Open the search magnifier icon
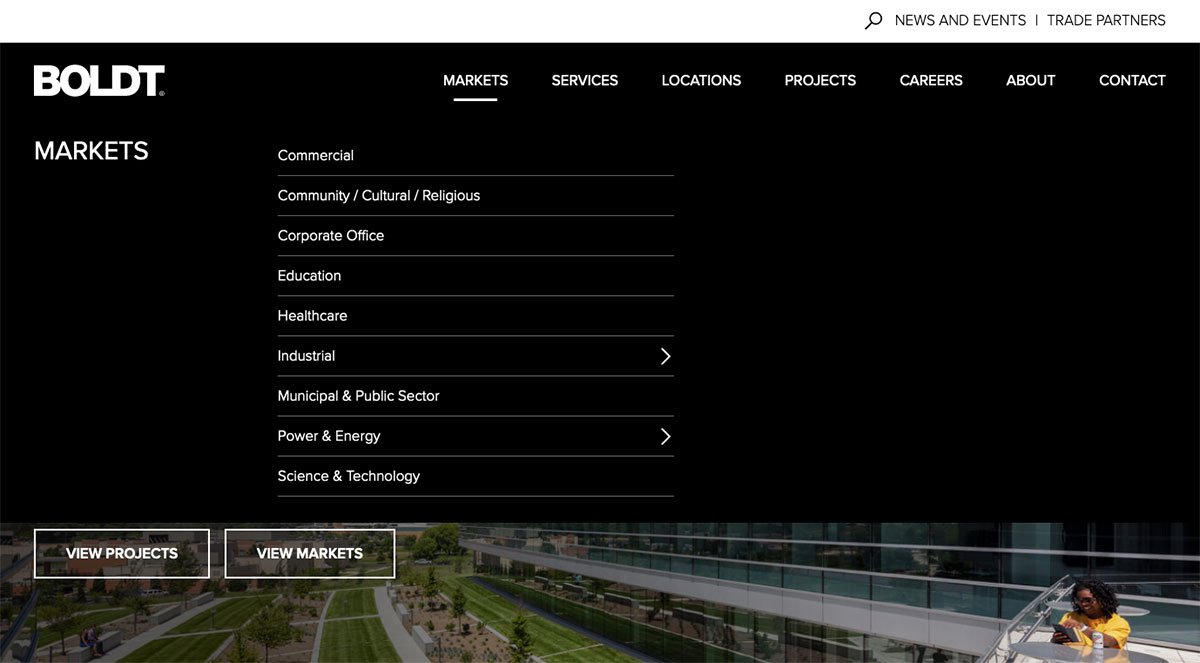 [874, 20]
